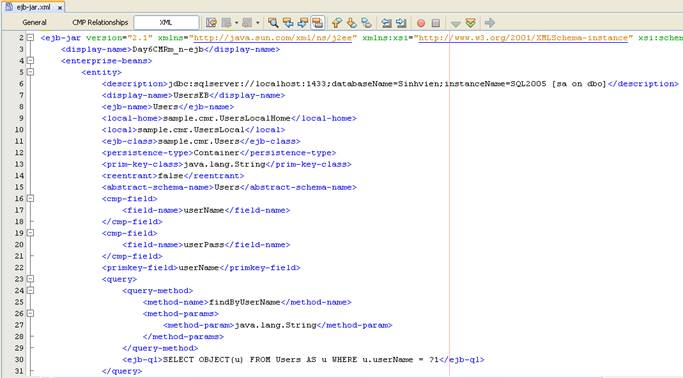Close the ejb-jar.xml tab
The width and height of the screenshot is (683, 378).
tap(60, 8)
